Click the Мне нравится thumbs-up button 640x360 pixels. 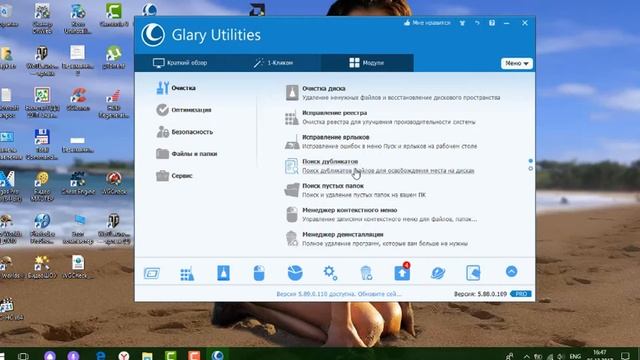pyautogui.click(x=427, y=23)
